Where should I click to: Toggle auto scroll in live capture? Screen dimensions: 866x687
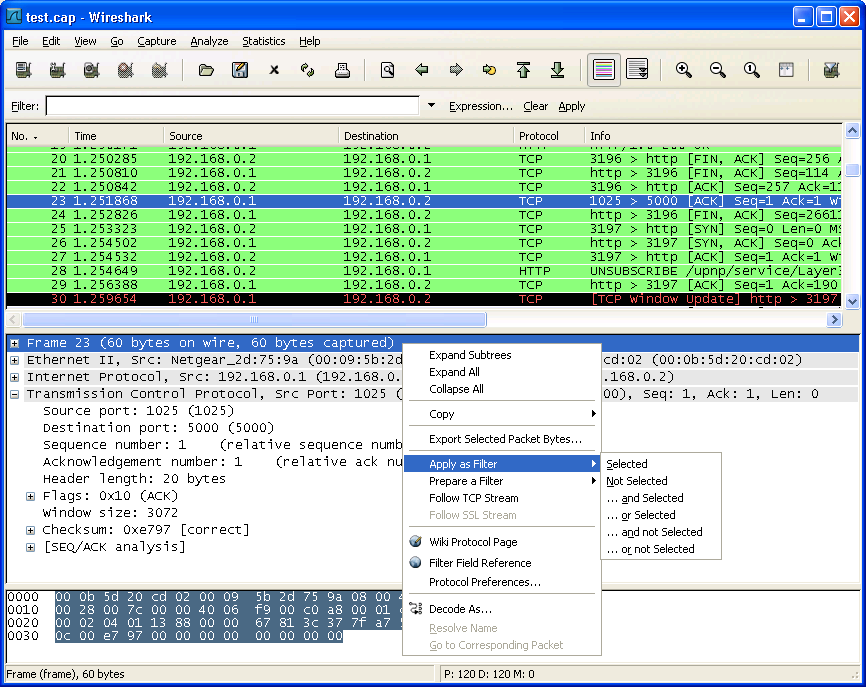[635, 70]
